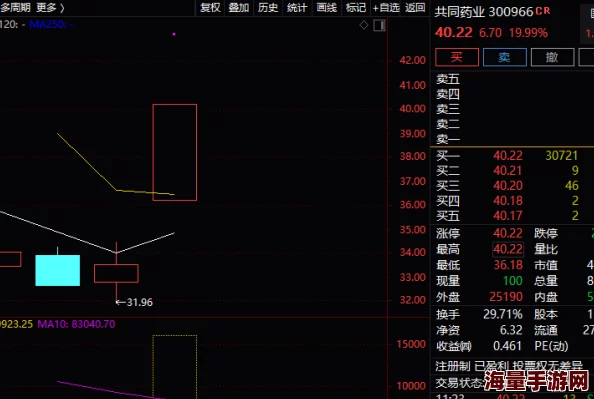Click the 跌停 label
The width and height of the screenshot is (594, 399).
coord(546,233)
